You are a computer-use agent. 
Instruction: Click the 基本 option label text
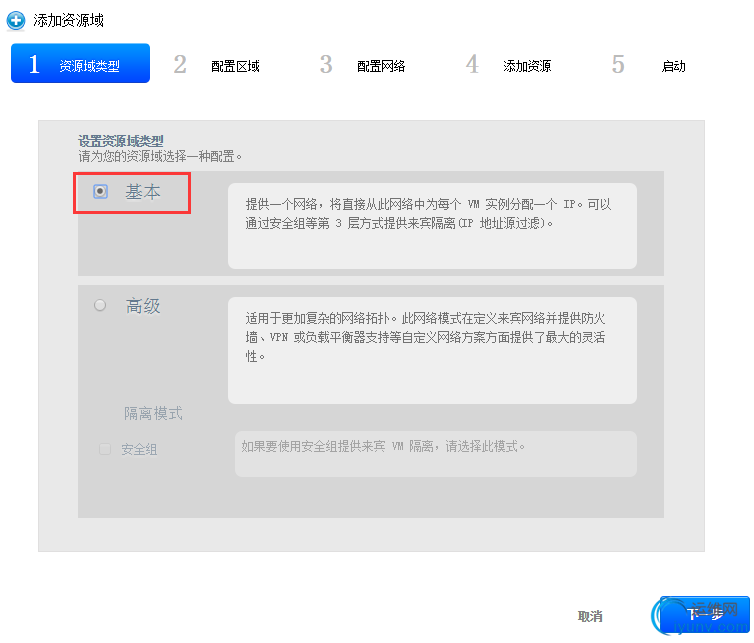click(x=143, y=192)
